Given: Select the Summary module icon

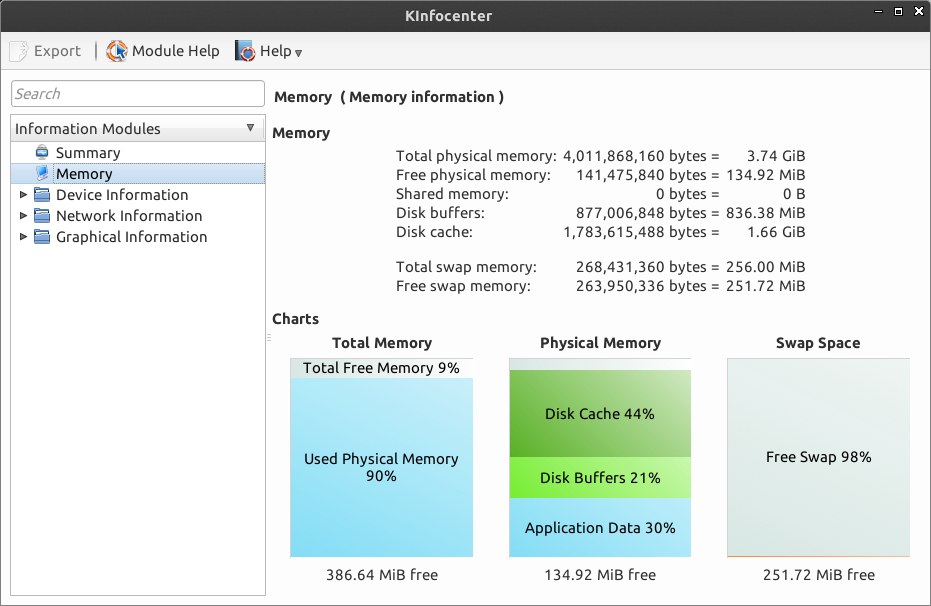Looking at the screenshot, I should (x=42, y=153).
